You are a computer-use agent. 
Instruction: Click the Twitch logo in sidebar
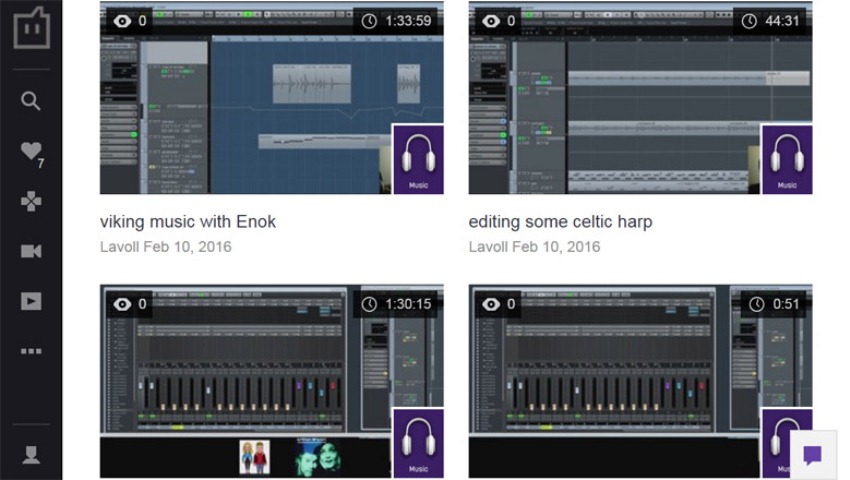coord(31,28)
